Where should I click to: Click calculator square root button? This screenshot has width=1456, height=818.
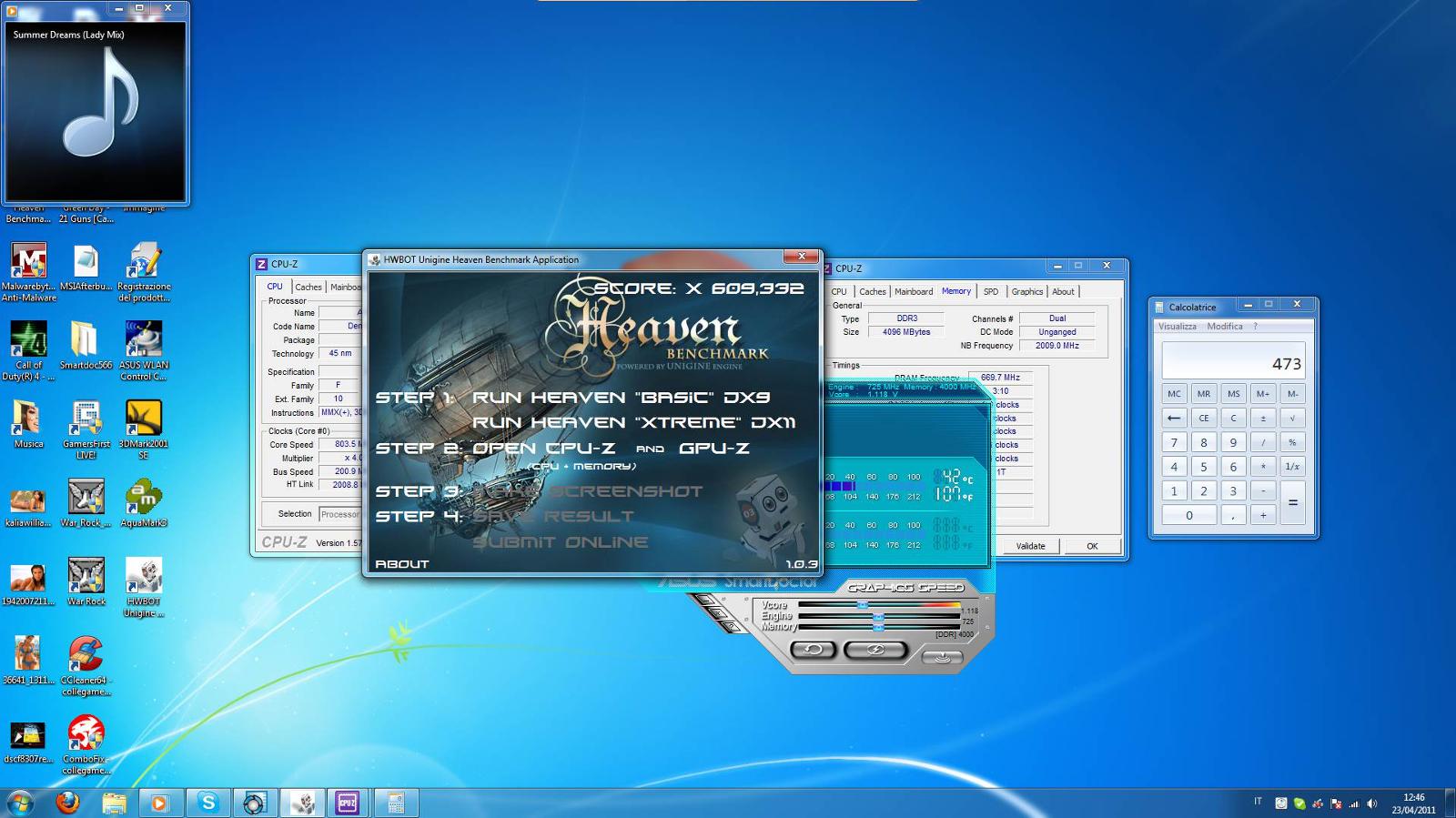click(x=1292, y=419)
